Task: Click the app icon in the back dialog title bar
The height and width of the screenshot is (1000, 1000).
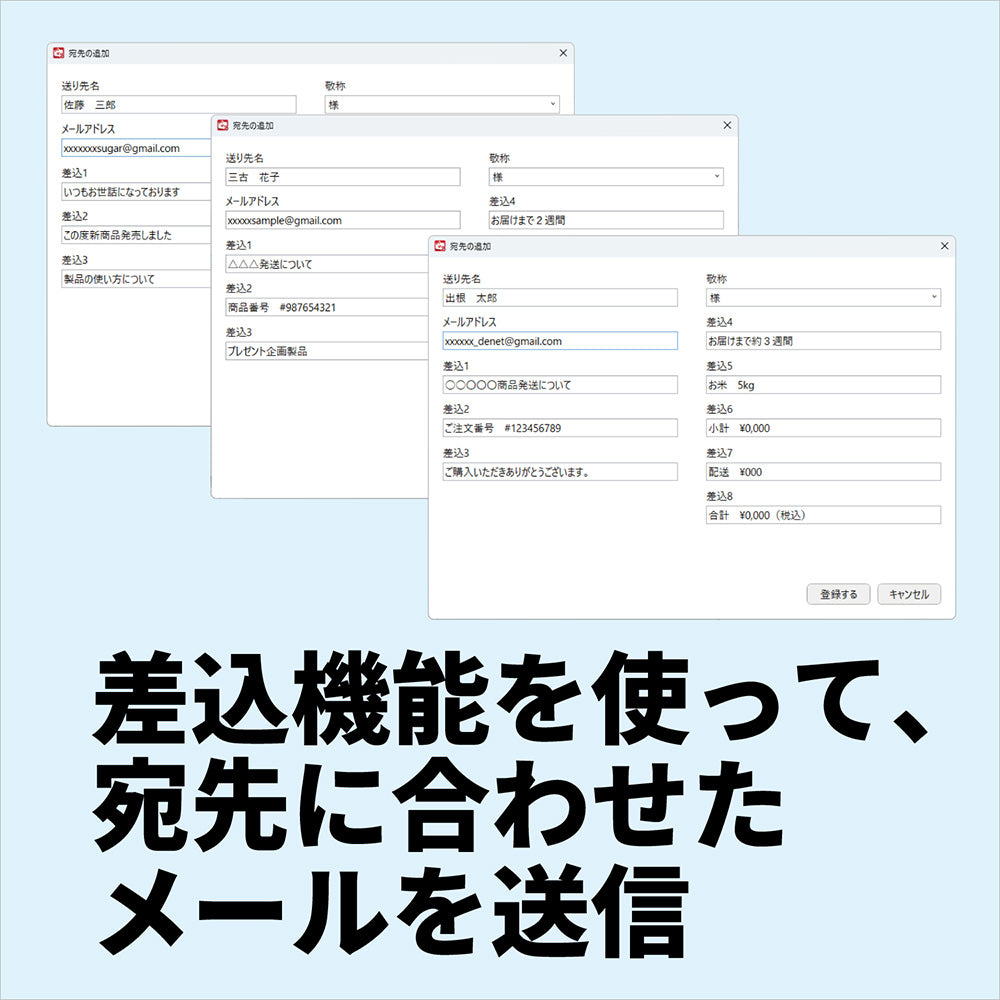Action: 59,53
